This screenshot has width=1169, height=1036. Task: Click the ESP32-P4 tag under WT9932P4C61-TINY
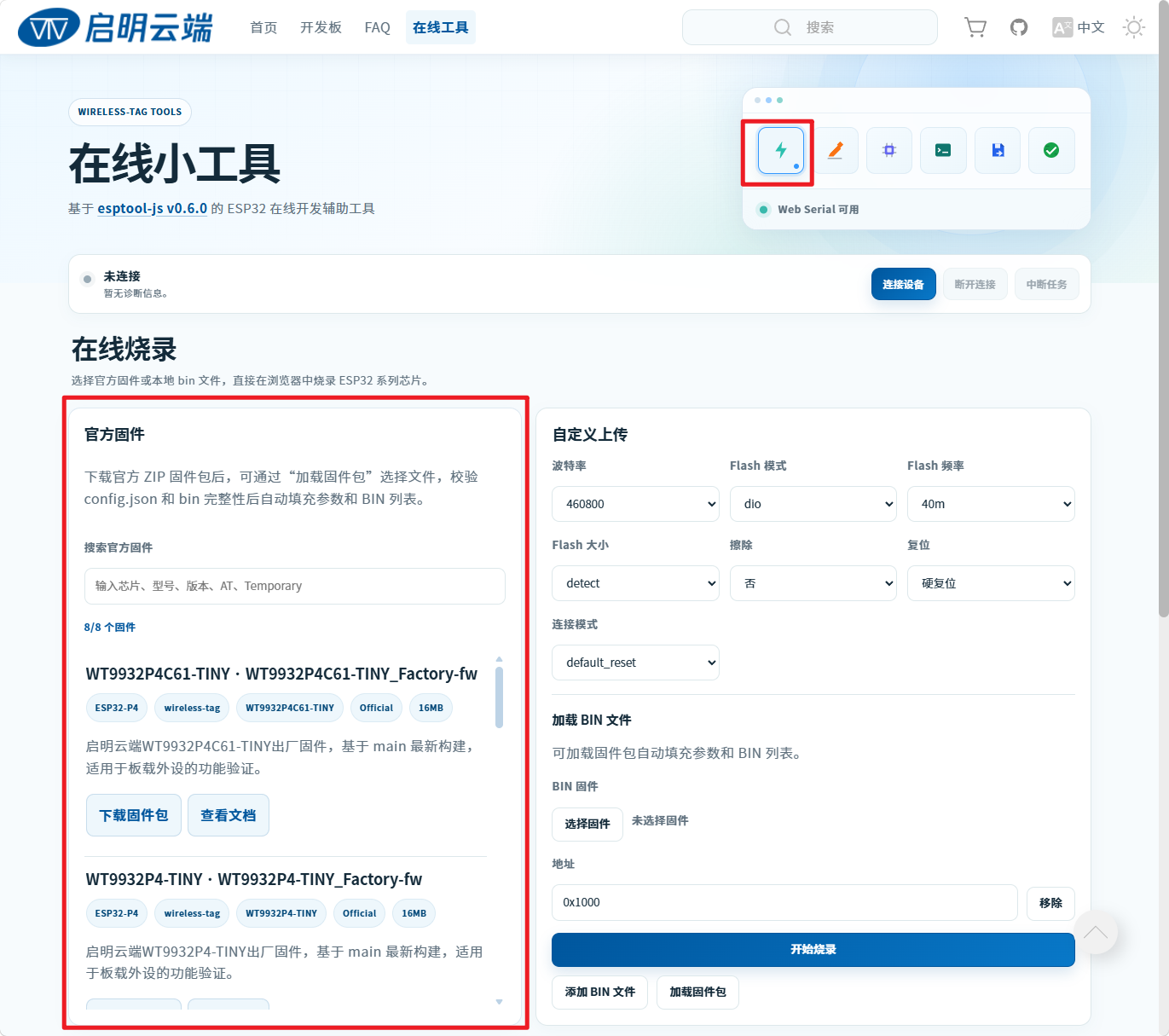click(x=117, y=708)
